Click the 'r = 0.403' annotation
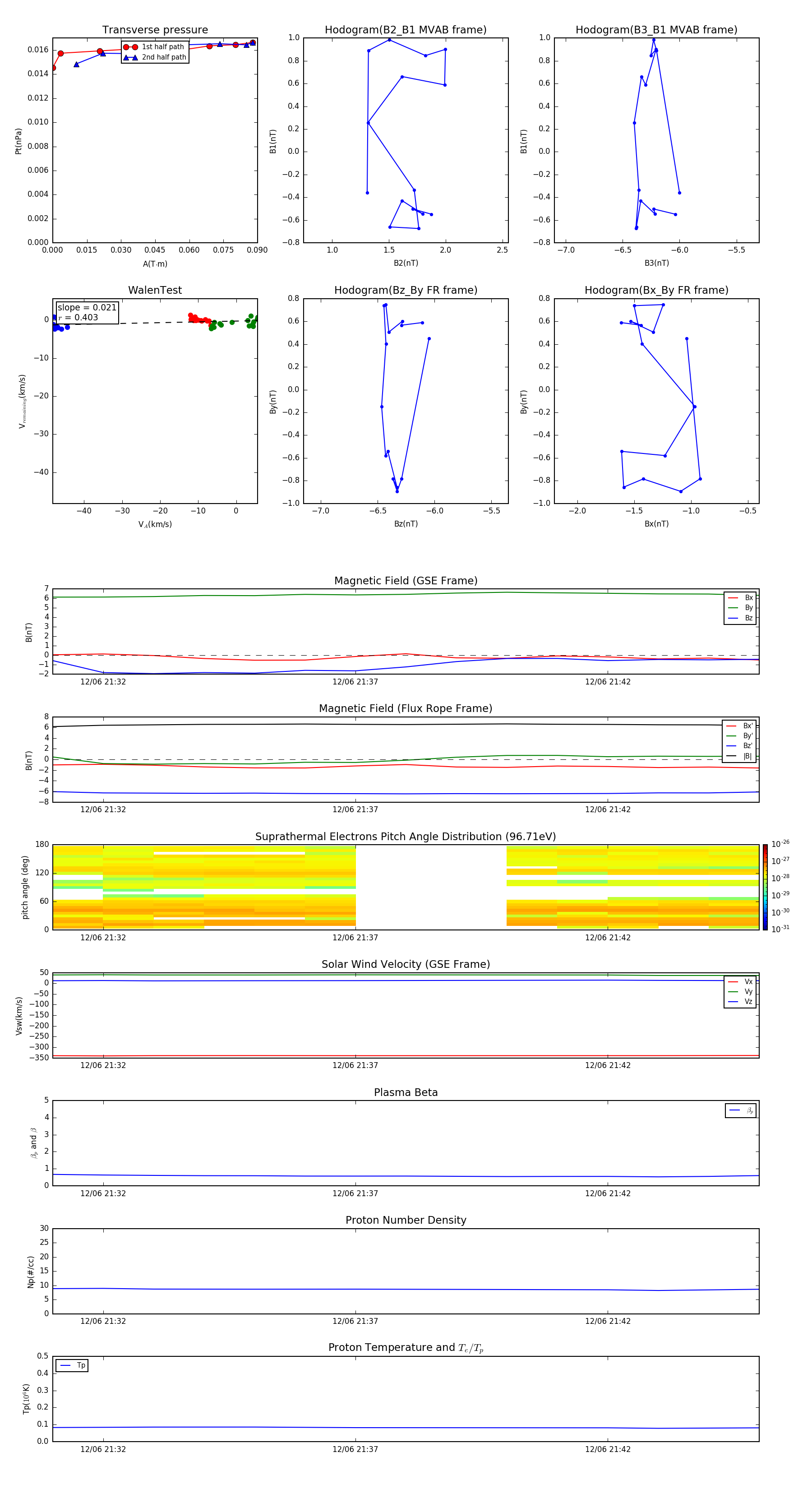This screenshot has height=1489, width=812. tap(78, 317)
